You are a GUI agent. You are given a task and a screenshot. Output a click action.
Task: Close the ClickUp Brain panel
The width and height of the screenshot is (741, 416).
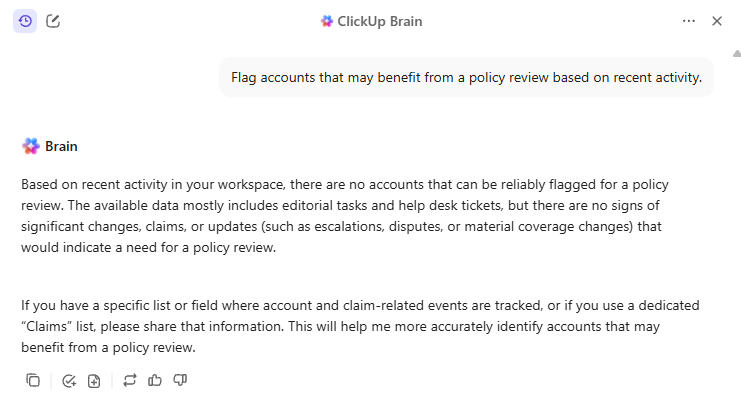716,21
